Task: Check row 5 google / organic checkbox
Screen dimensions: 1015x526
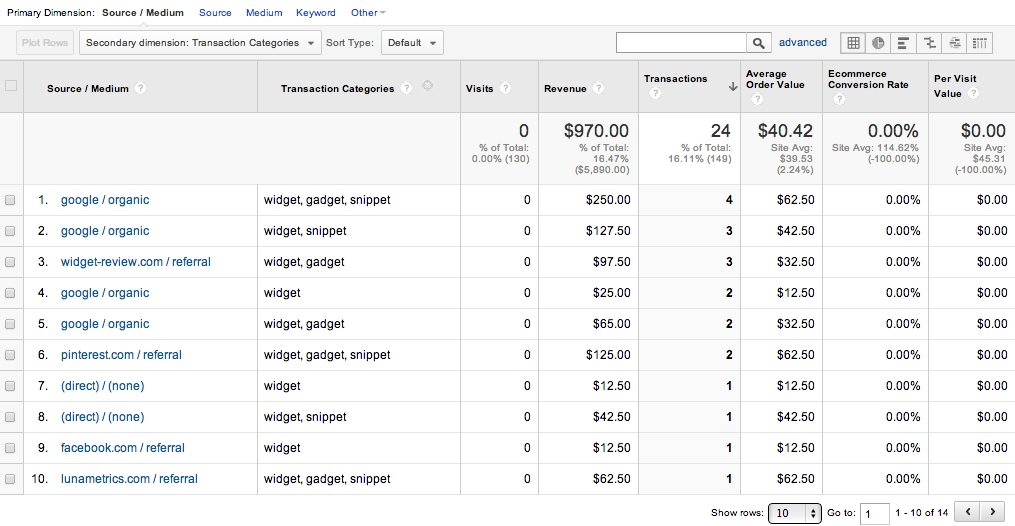Action: [x=10, y=324]
